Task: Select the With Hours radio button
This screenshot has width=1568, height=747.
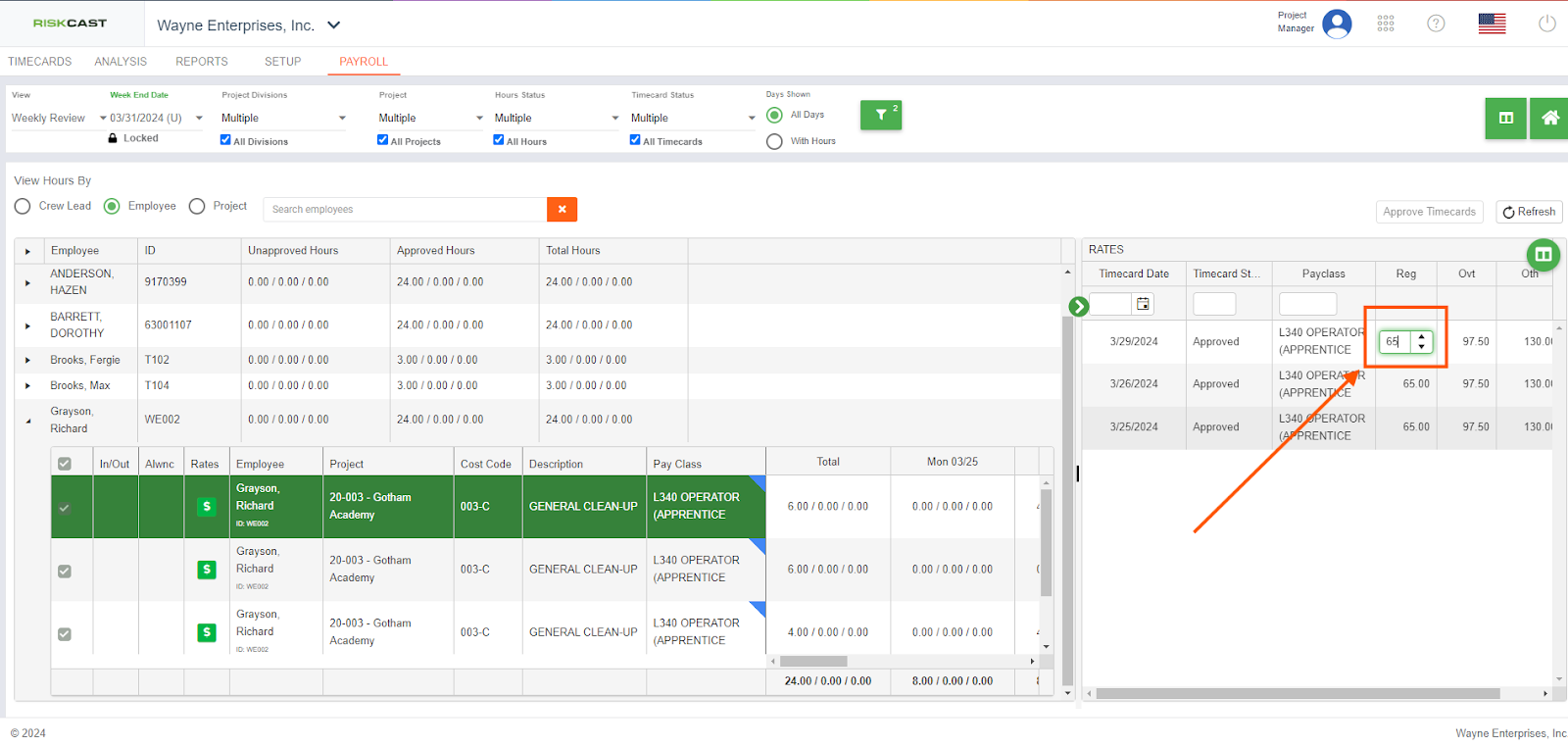Action: (774, 141)
